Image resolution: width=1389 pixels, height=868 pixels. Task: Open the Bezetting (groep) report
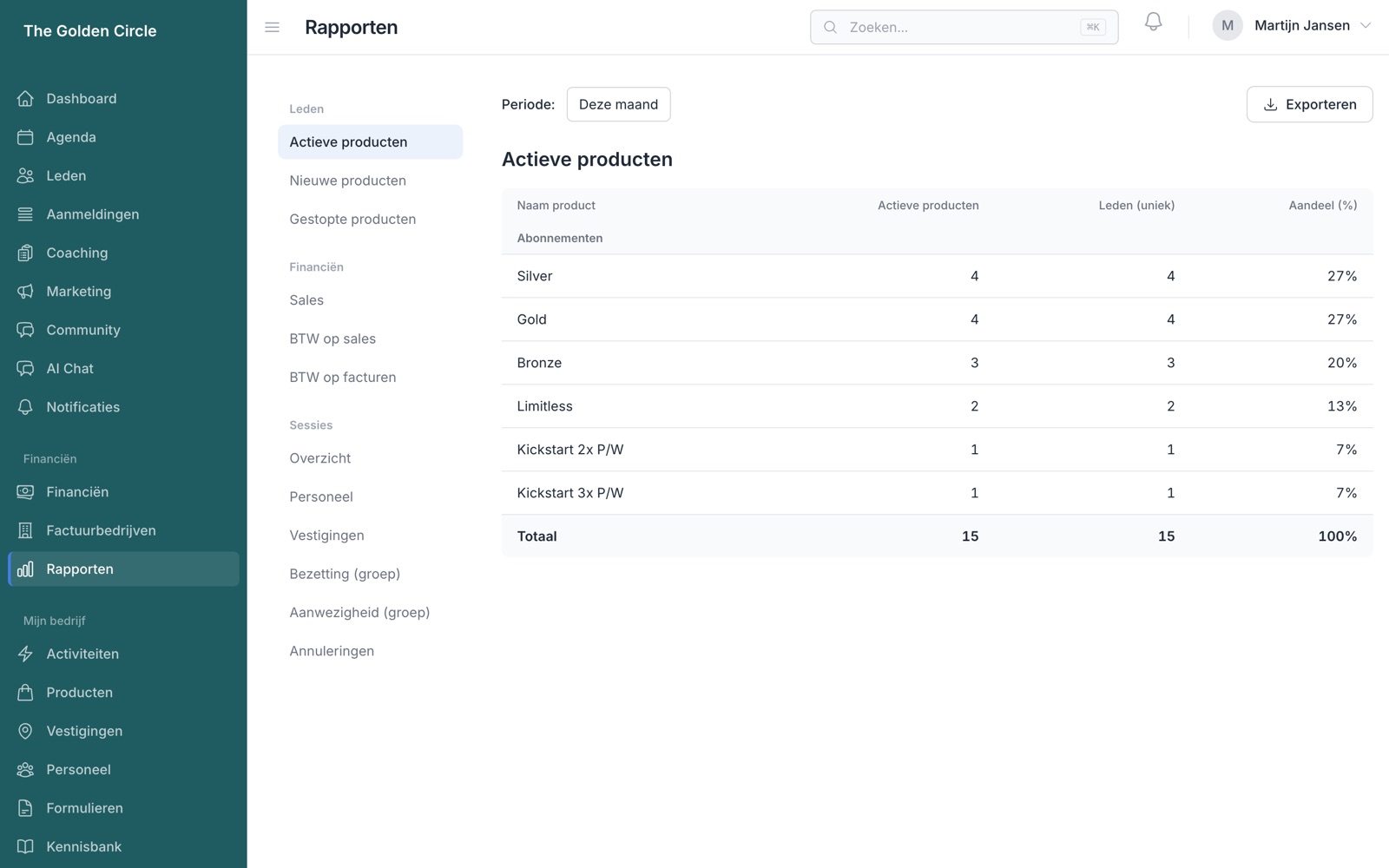[x=370, y=574]
